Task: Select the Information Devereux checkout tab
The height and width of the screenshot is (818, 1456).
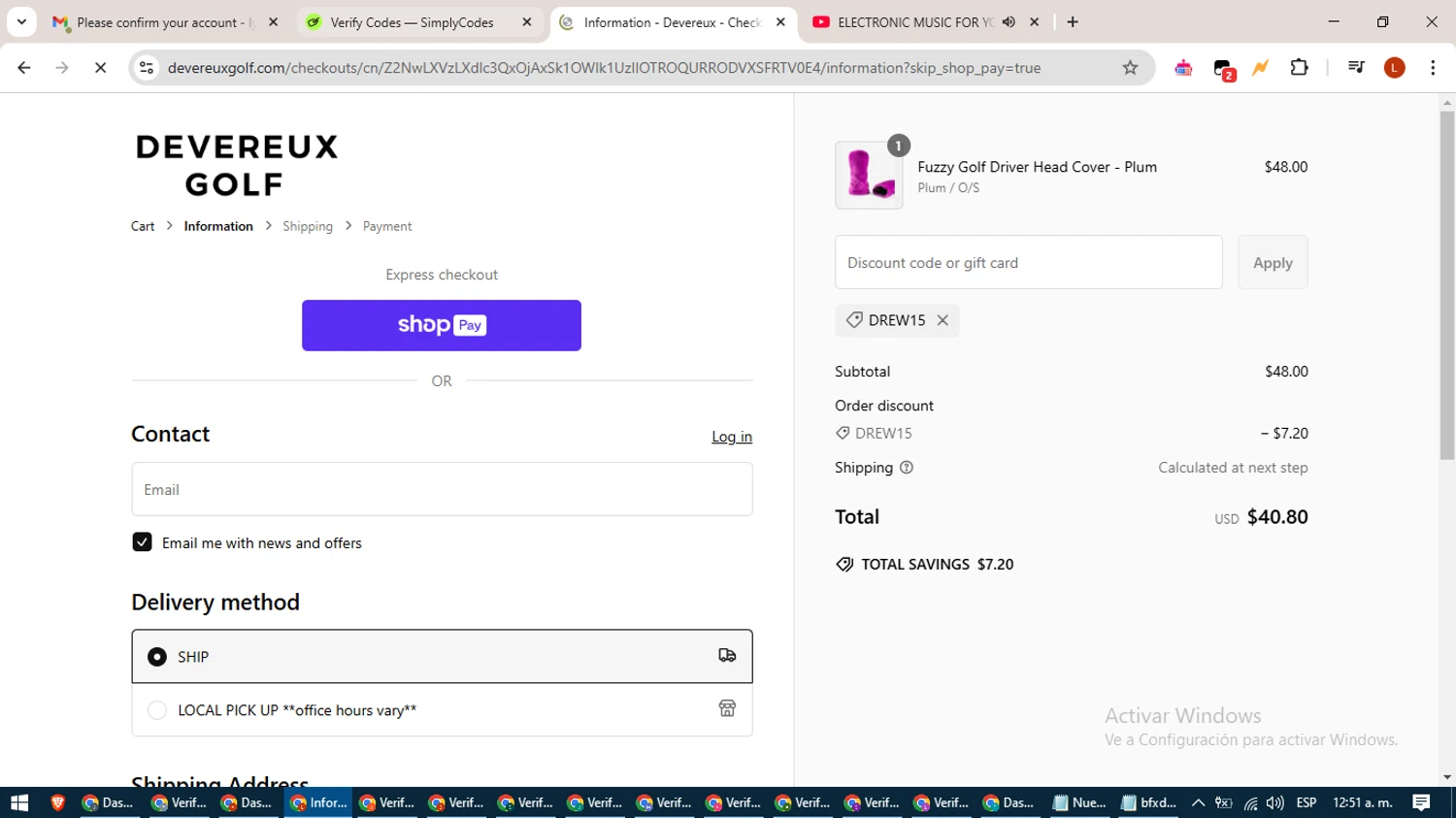Action: [674, 22]
